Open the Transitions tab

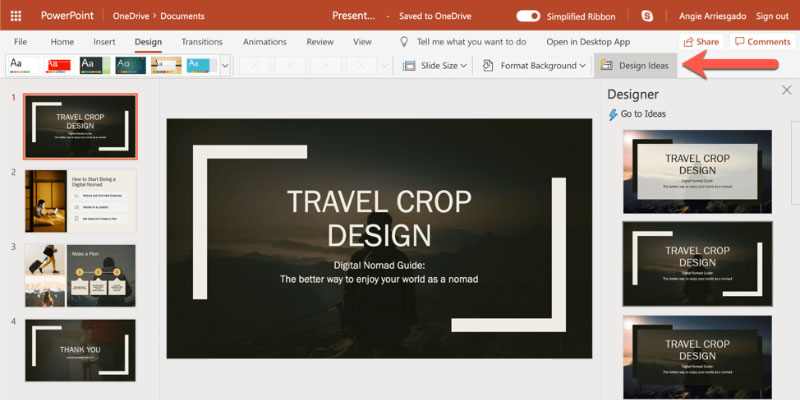pyautogui.click(x=202, y=42)
